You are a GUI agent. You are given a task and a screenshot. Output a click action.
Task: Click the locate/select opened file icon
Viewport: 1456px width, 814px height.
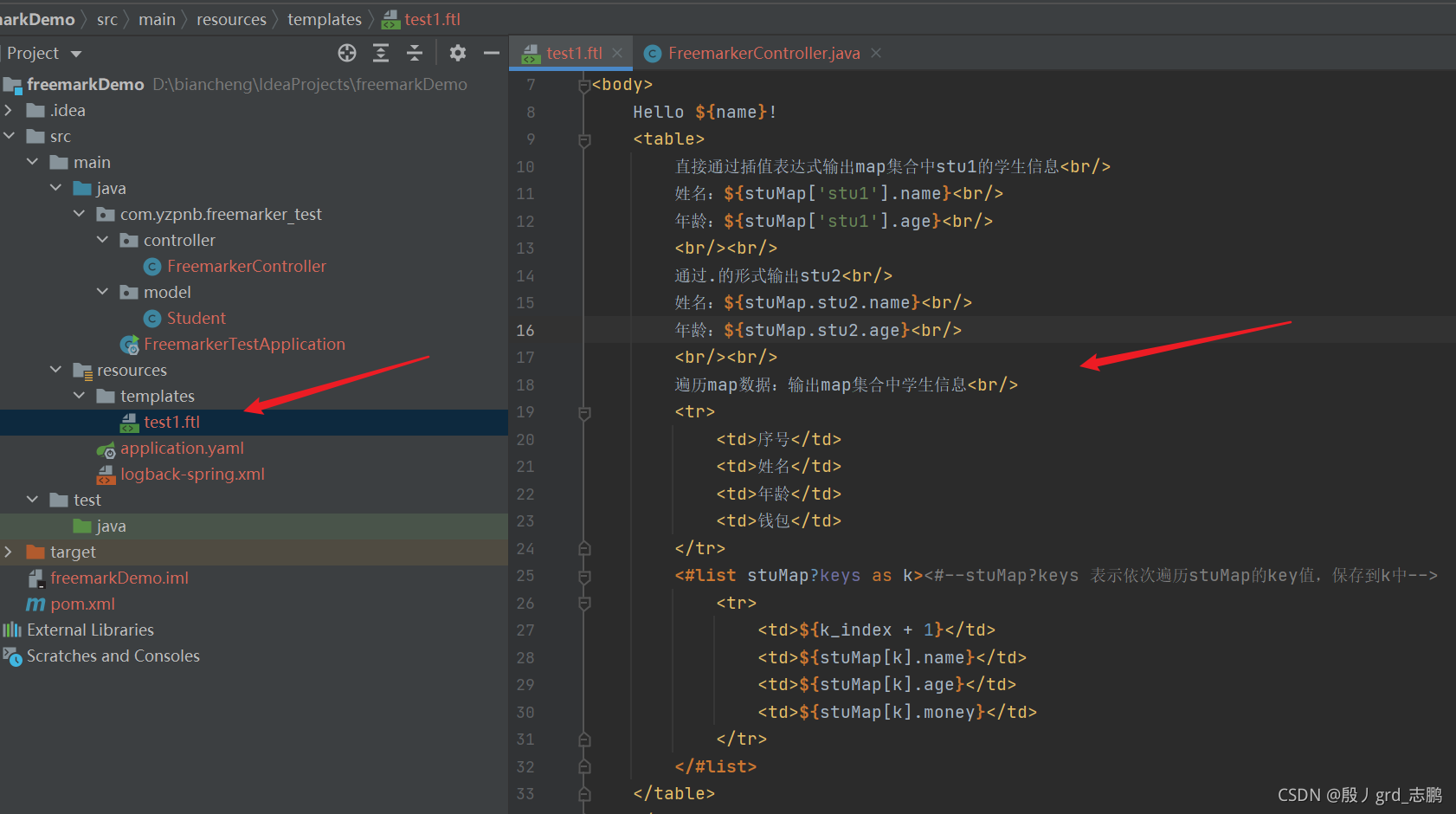coord(347,53)
